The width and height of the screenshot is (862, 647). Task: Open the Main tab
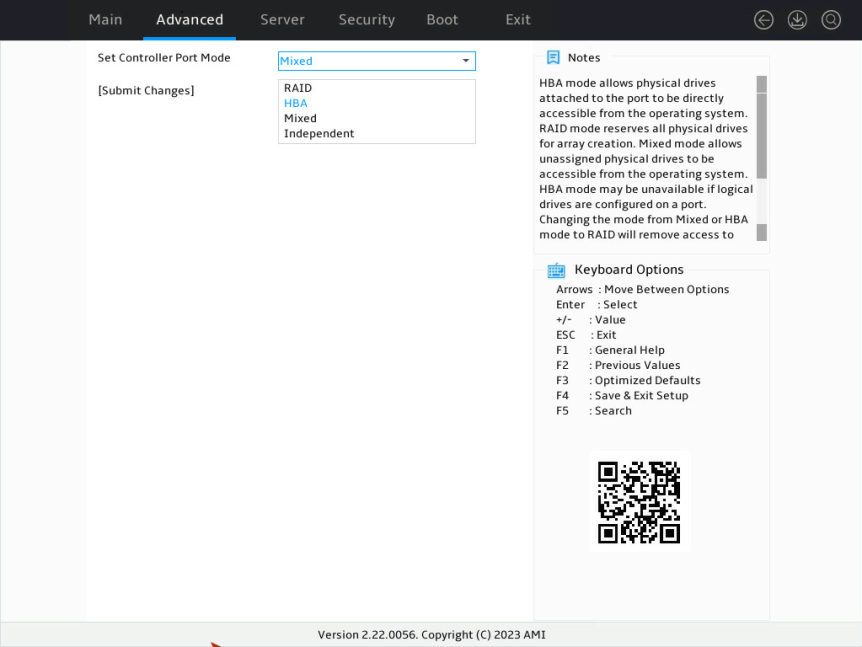[105, 20]
